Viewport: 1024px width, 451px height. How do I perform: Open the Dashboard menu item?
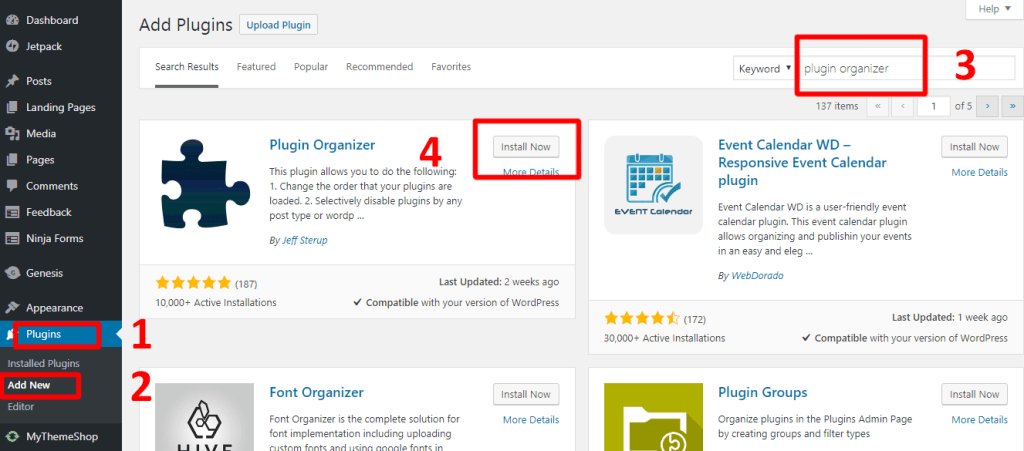61,20
